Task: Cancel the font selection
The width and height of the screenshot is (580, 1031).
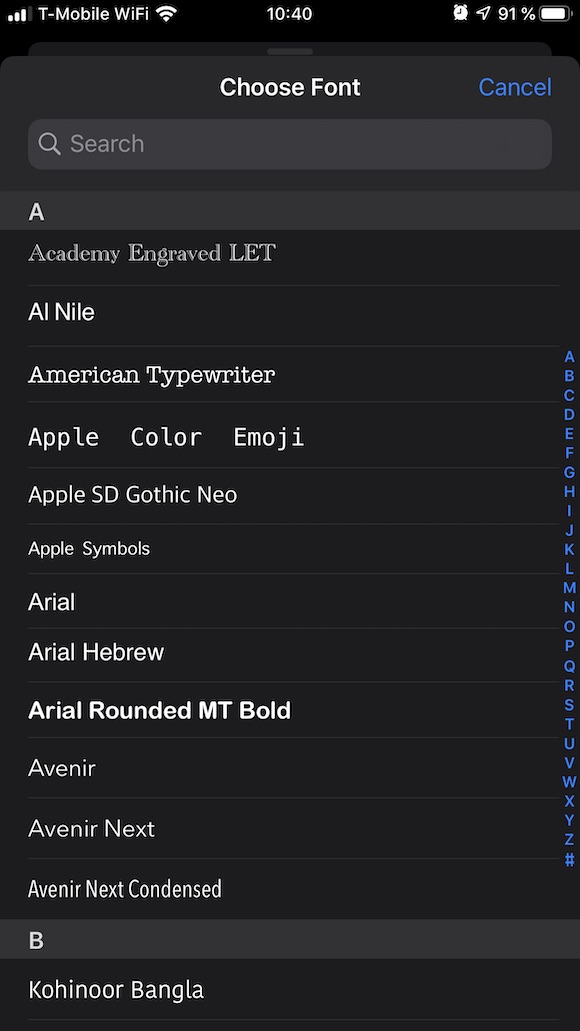Action: point(515,87)
